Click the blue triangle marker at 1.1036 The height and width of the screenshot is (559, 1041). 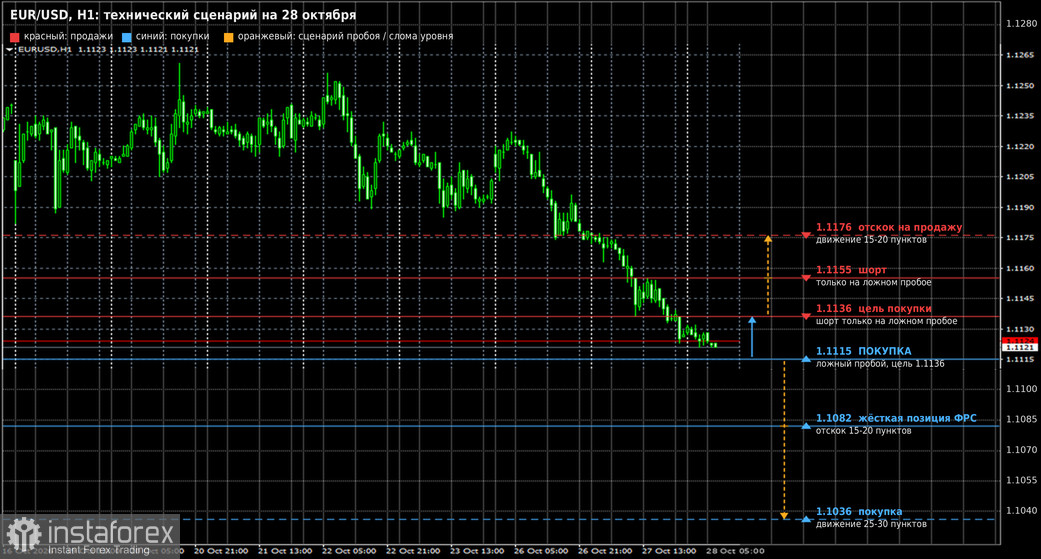(x=806, y=519)
